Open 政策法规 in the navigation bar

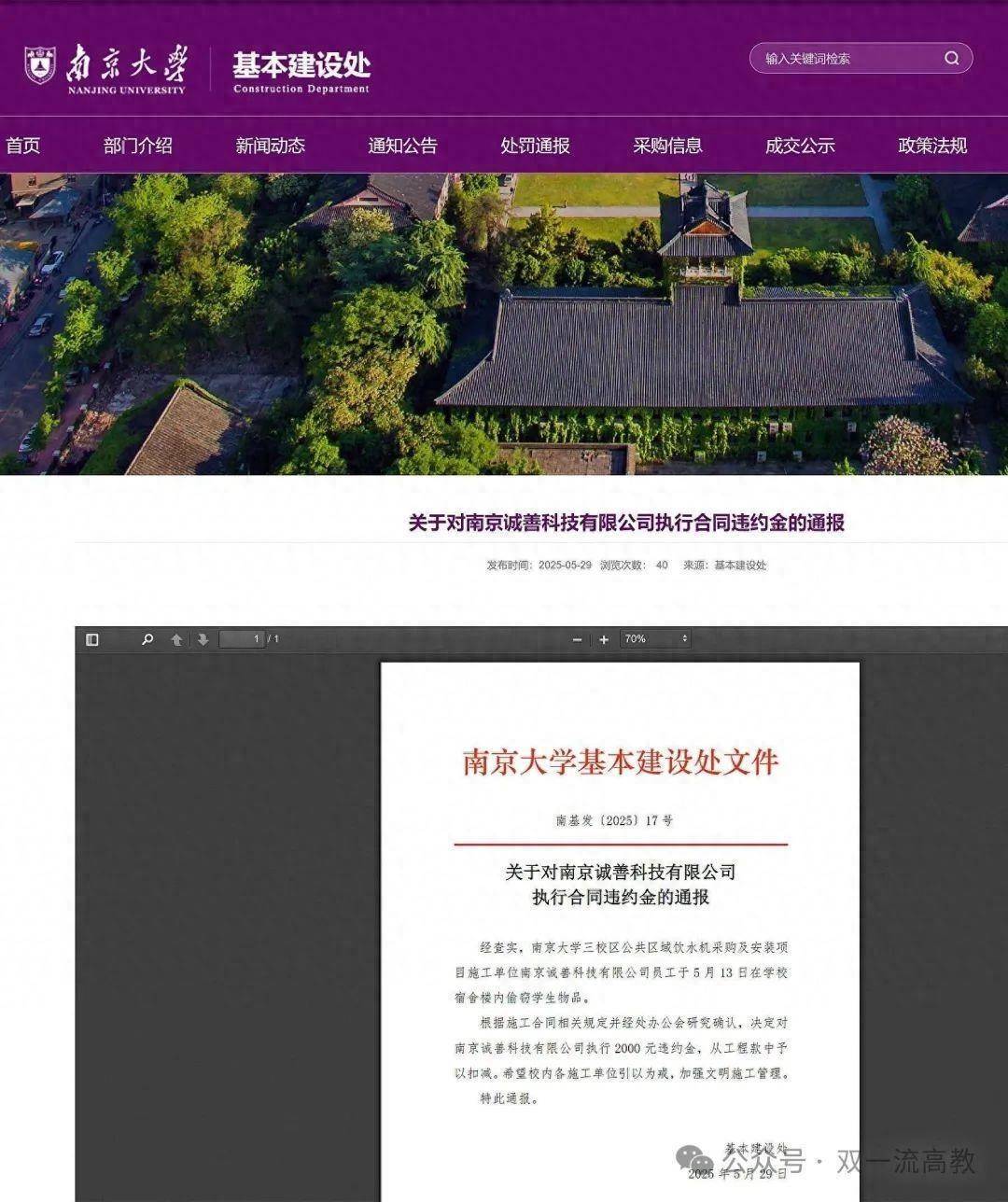932,146
